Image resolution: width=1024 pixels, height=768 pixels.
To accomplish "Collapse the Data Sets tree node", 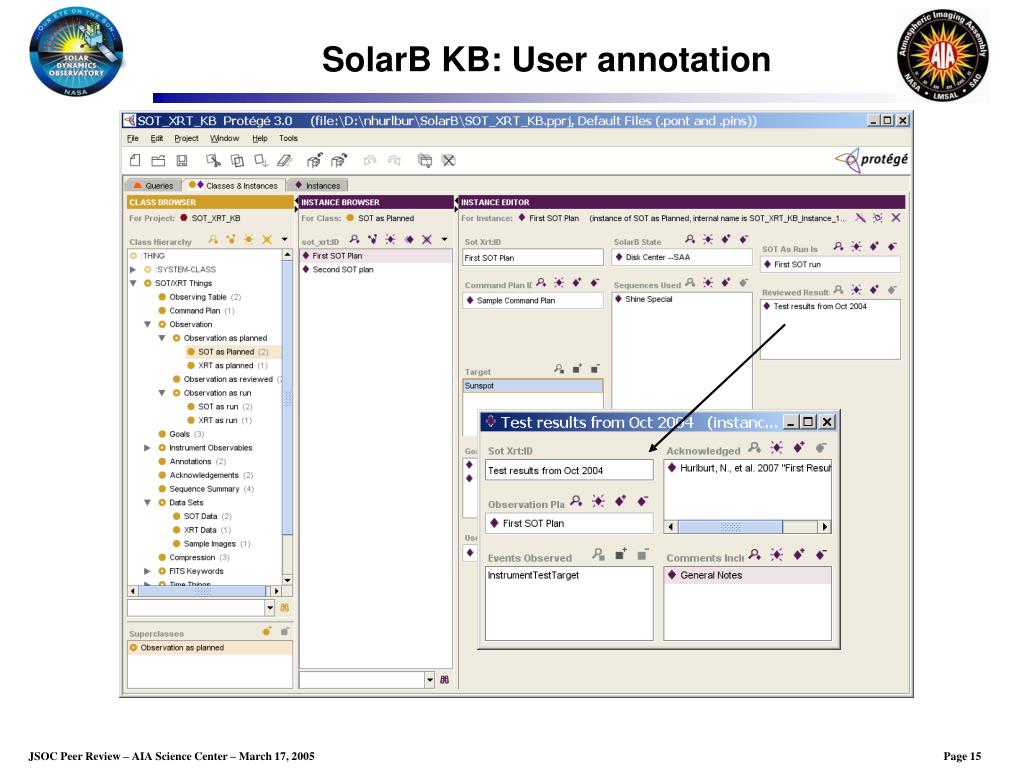I will click(x=147, y=502).
